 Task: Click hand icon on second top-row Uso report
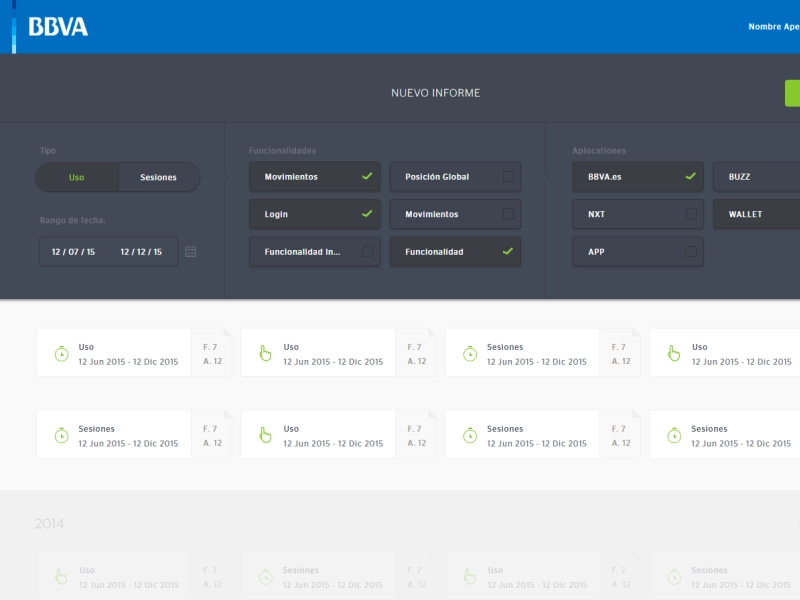[x=265, y=353]
